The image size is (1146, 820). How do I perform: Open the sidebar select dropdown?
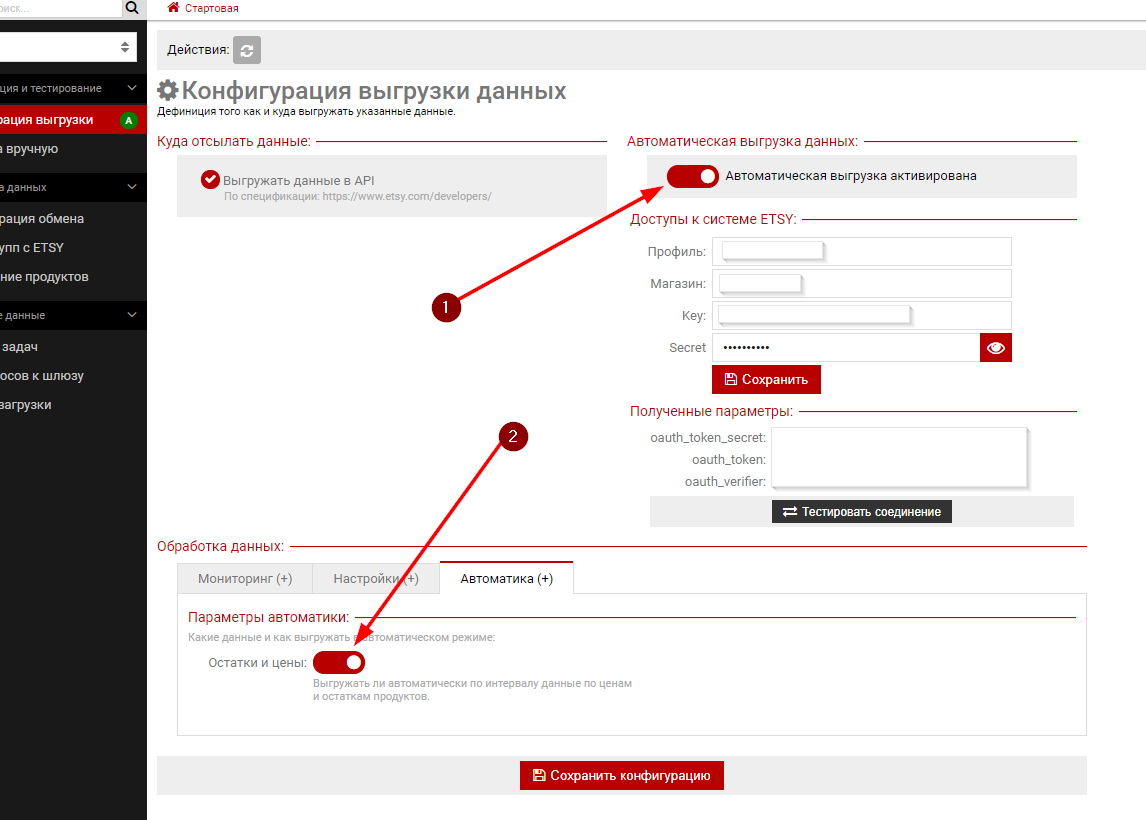70,47
